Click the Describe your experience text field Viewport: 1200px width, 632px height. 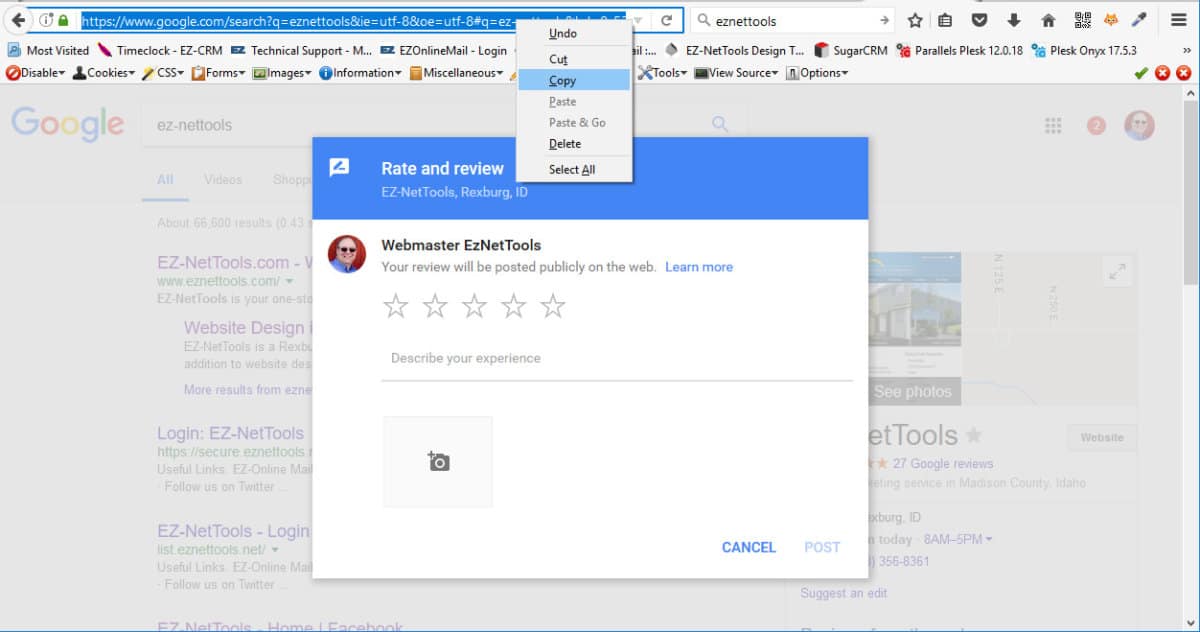tap(616, 358)
